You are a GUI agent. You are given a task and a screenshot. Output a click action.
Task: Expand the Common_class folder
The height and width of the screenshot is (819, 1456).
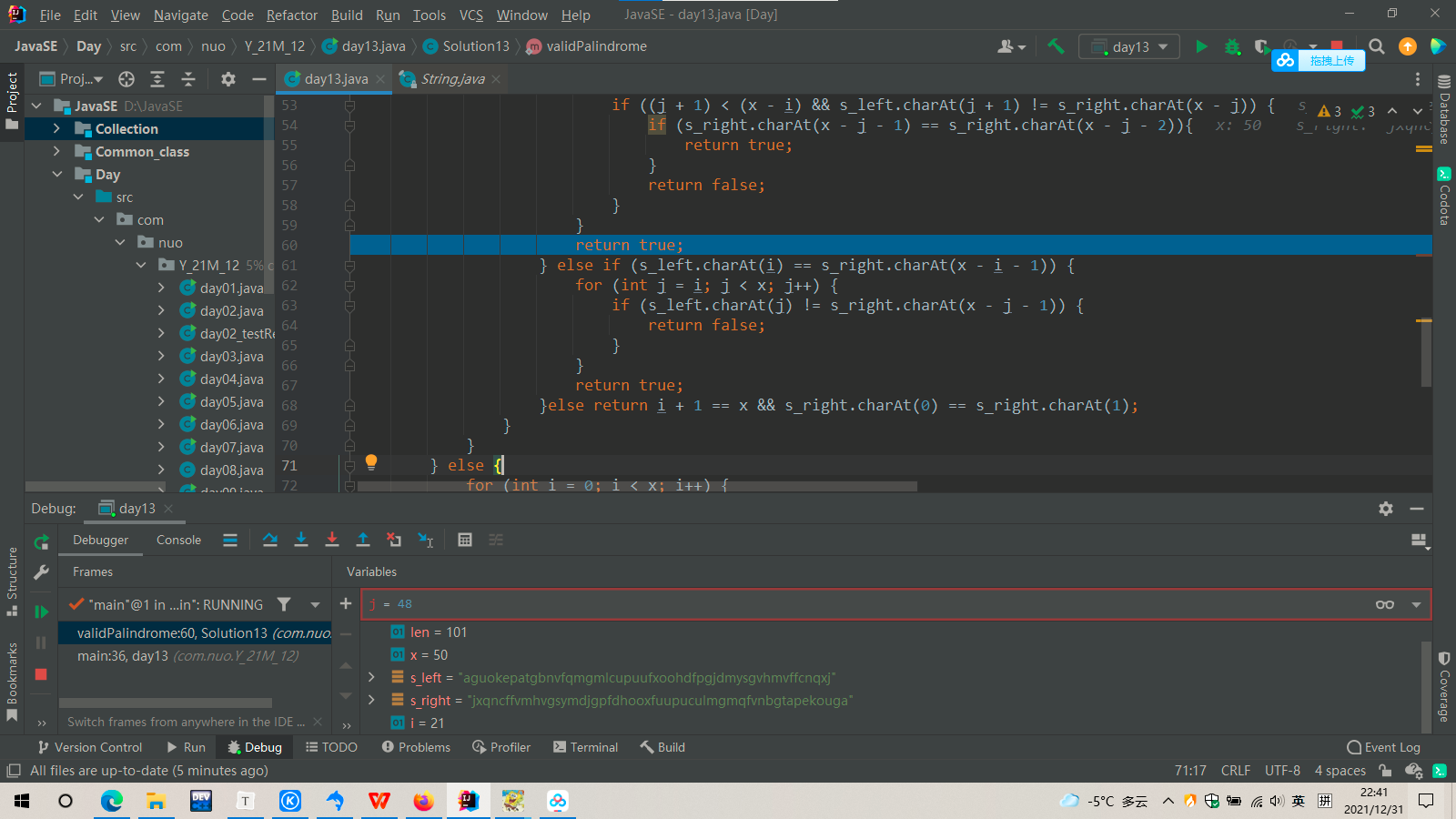tap(56, 151)
